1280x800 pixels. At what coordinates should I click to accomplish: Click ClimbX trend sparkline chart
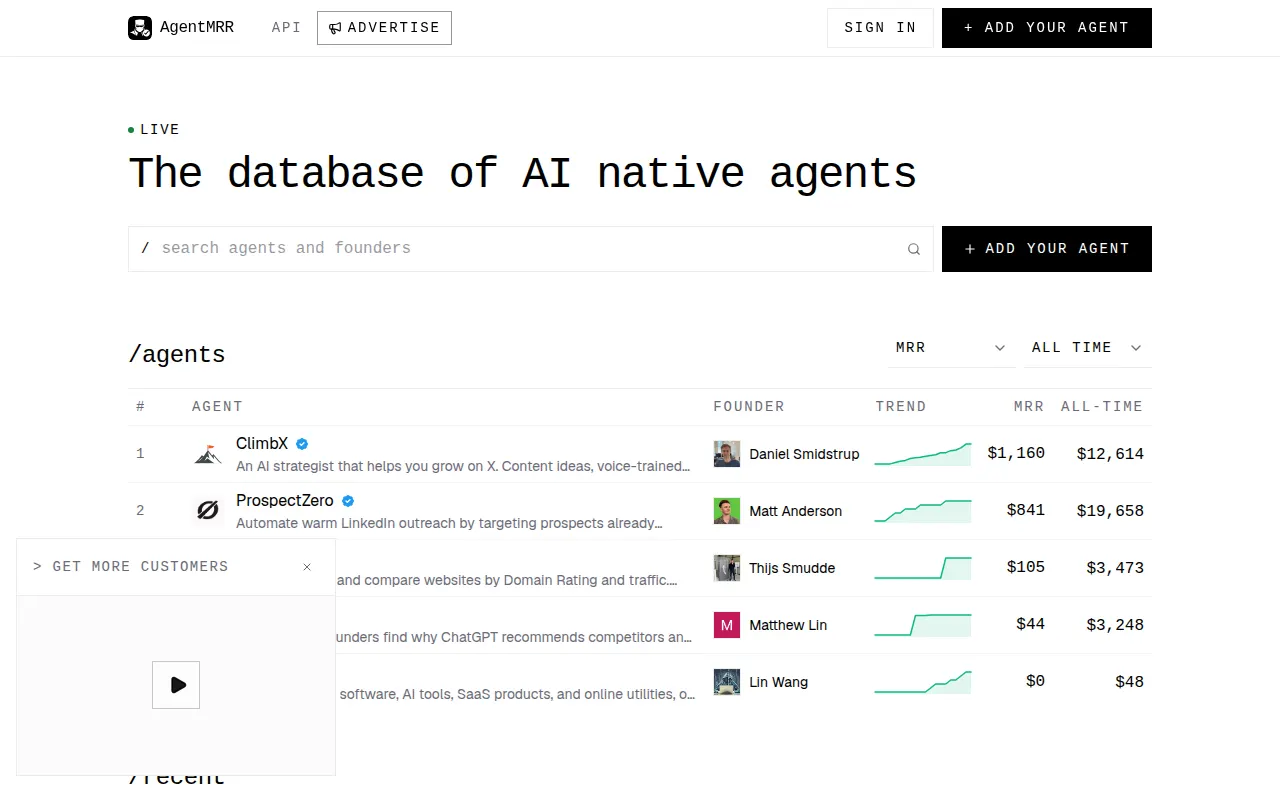point(923,454)
